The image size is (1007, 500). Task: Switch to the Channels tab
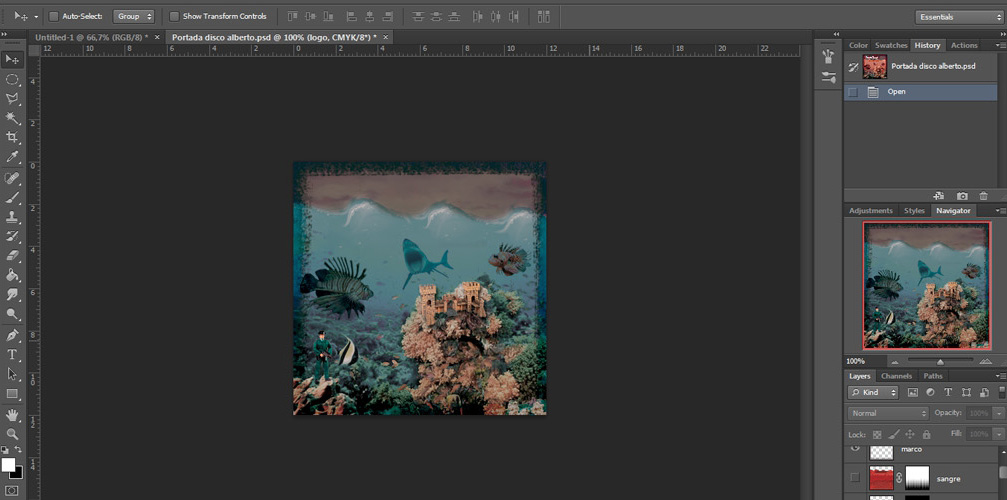pyautogui.click(x=896, y=376)
